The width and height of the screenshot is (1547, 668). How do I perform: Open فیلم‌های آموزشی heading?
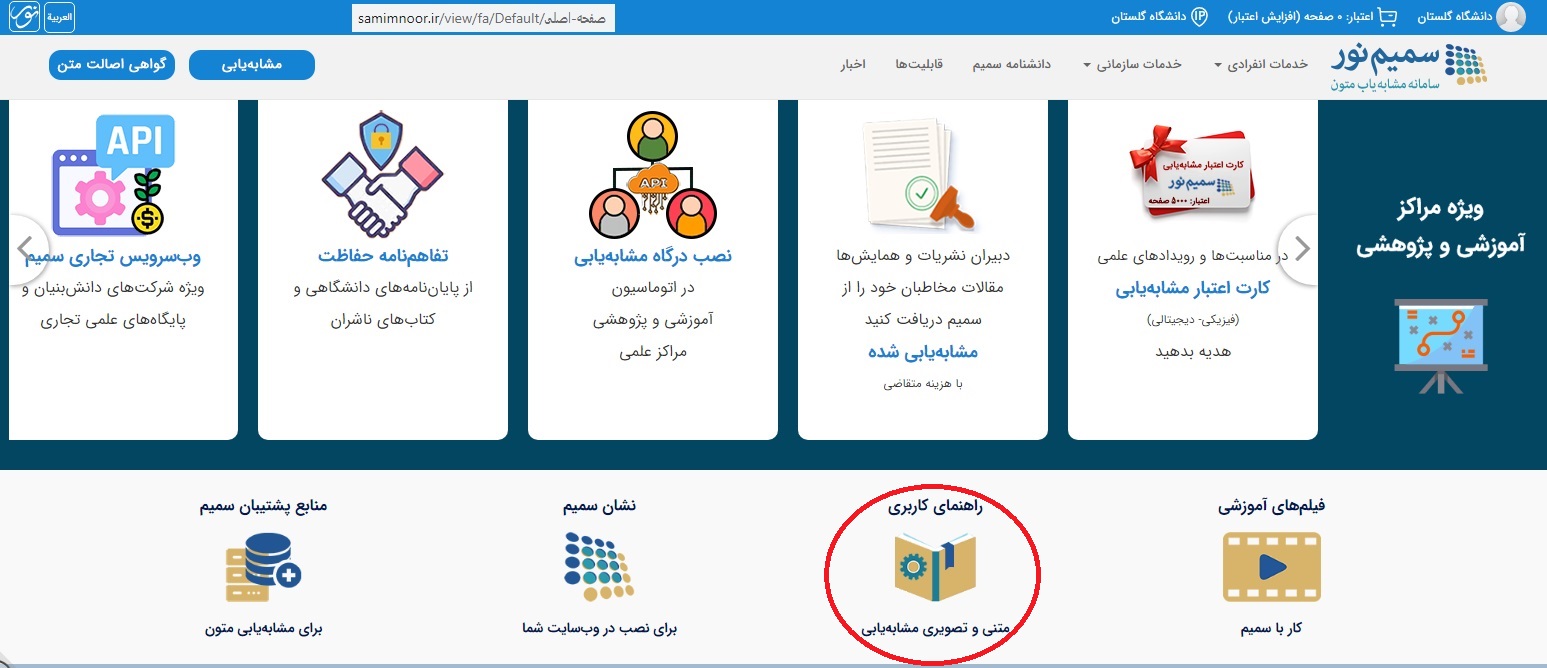(x=1271, y=506)
